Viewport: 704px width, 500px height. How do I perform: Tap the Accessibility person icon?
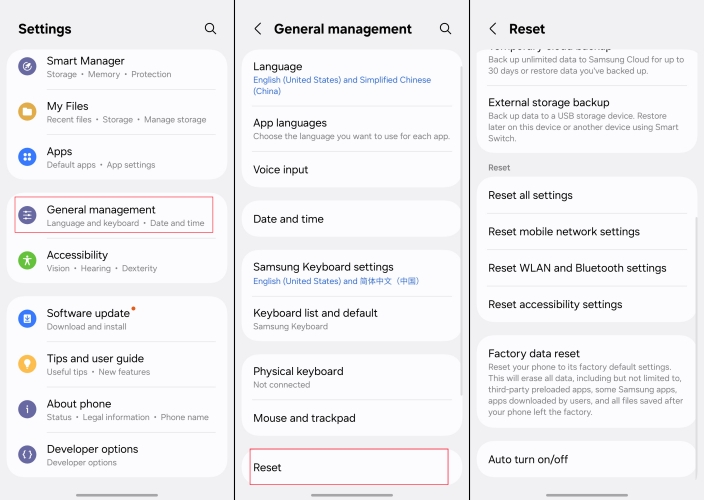pyautogui.click(x=28, y=261)
